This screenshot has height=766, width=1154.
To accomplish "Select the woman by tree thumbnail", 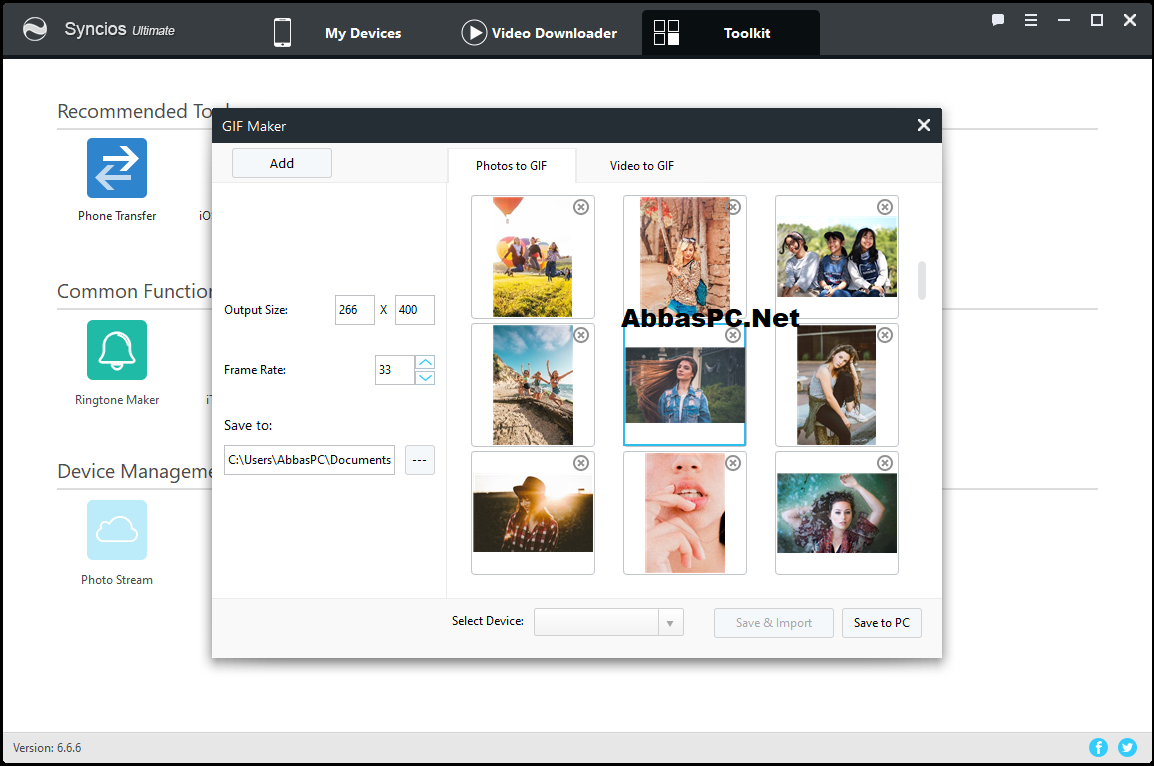I will point(684,257).
